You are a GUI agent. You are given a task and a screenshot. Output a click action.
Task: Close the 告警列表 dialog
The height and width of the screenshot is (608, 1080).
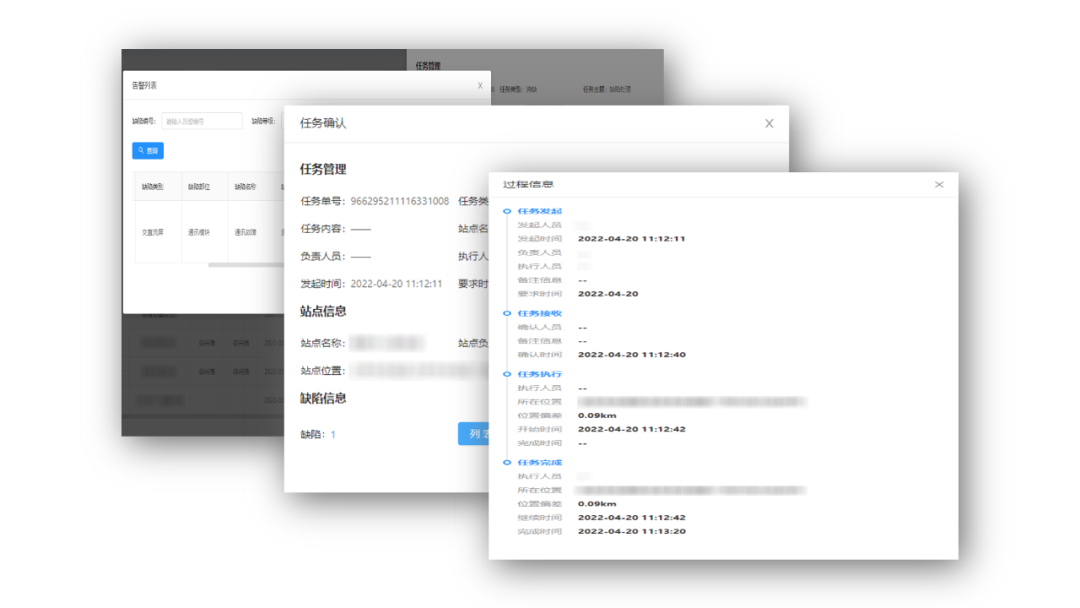(480, 85)
